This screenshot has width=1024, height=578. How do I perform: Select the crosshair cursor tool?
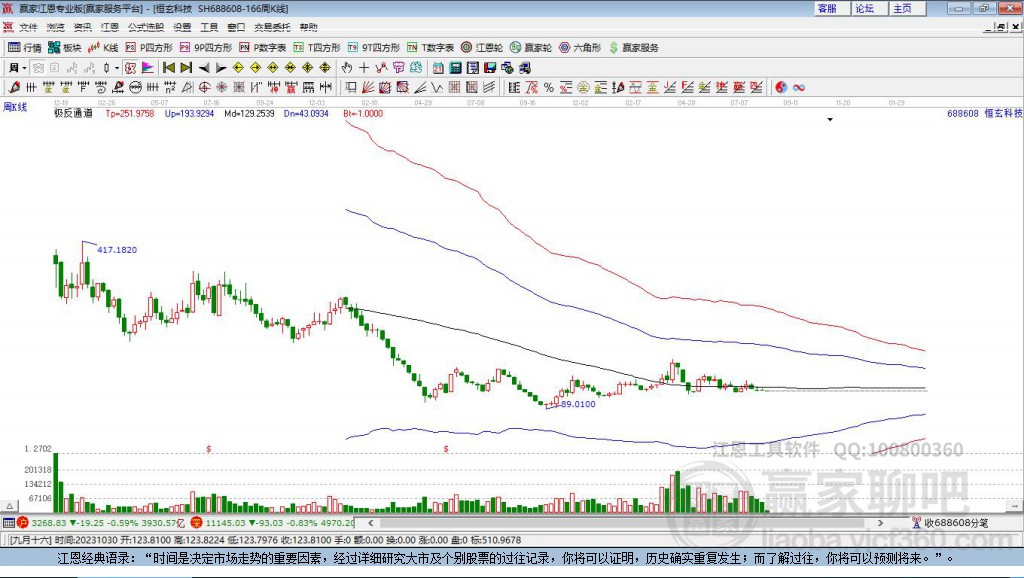[364, 68]
